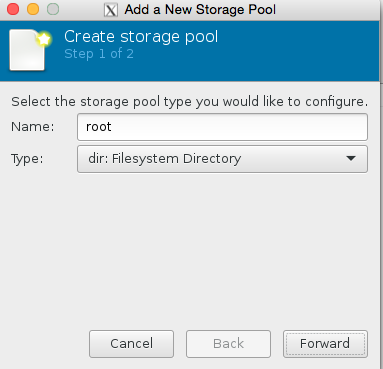Close the Add a New Storage Pool window
This screenshot has height=369, width=383.
(13, 9)
